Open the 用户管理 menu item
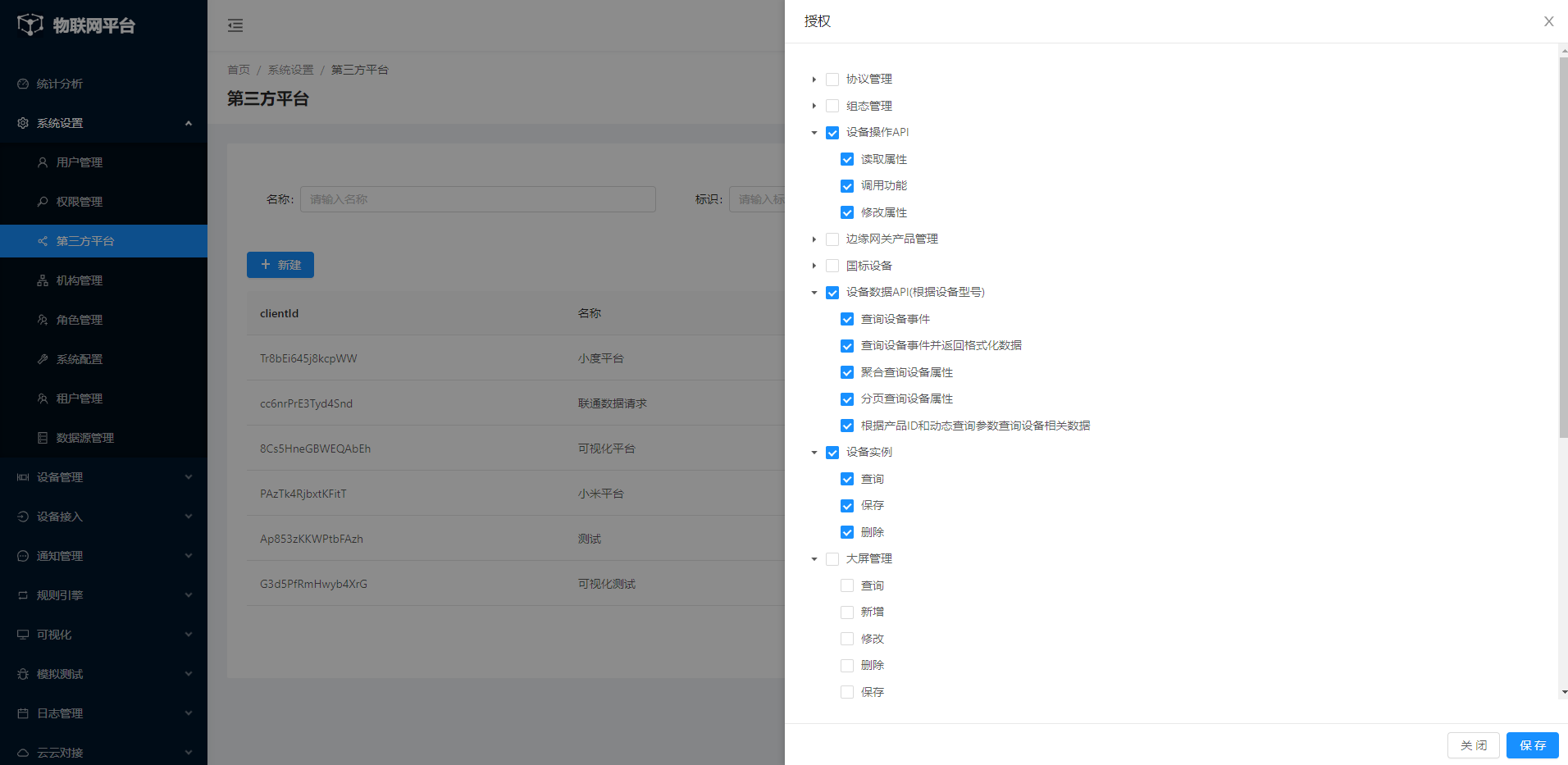The height and width of the screenshot is (765, 1568). tap(103, 162)
